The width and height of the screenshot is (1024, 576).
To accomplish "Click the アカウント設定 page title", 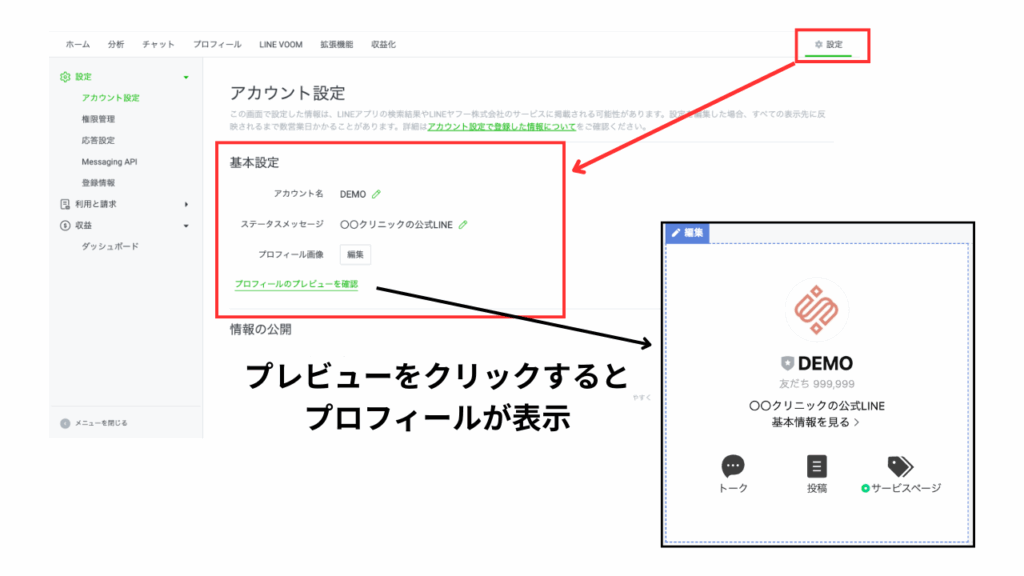I will point(287,93).
